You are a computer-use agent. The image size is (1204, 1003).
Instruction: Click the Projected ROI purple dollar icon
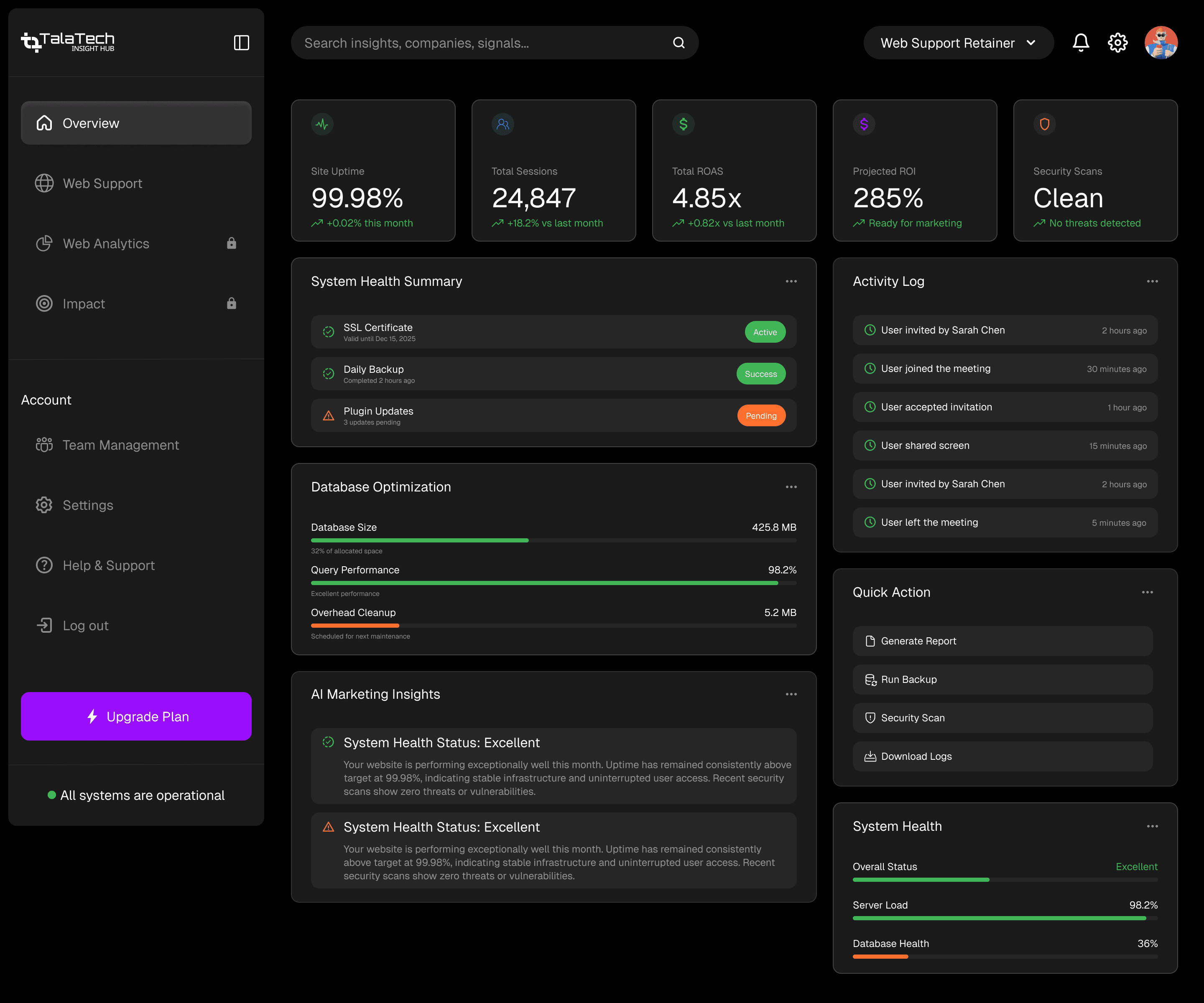coord(864,124)
